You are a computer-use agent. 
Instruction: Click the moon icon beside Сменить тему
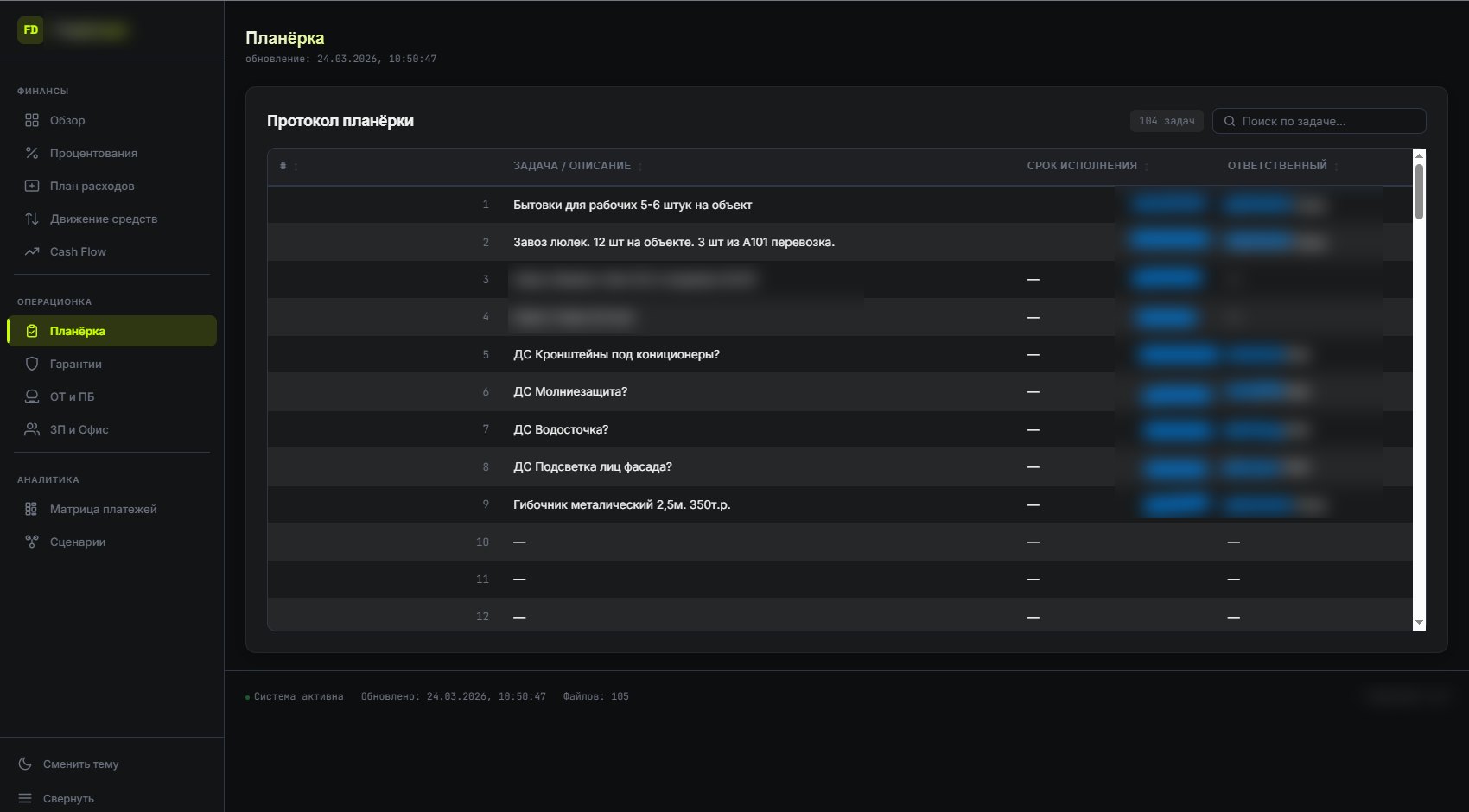click(x=25, y=764)
